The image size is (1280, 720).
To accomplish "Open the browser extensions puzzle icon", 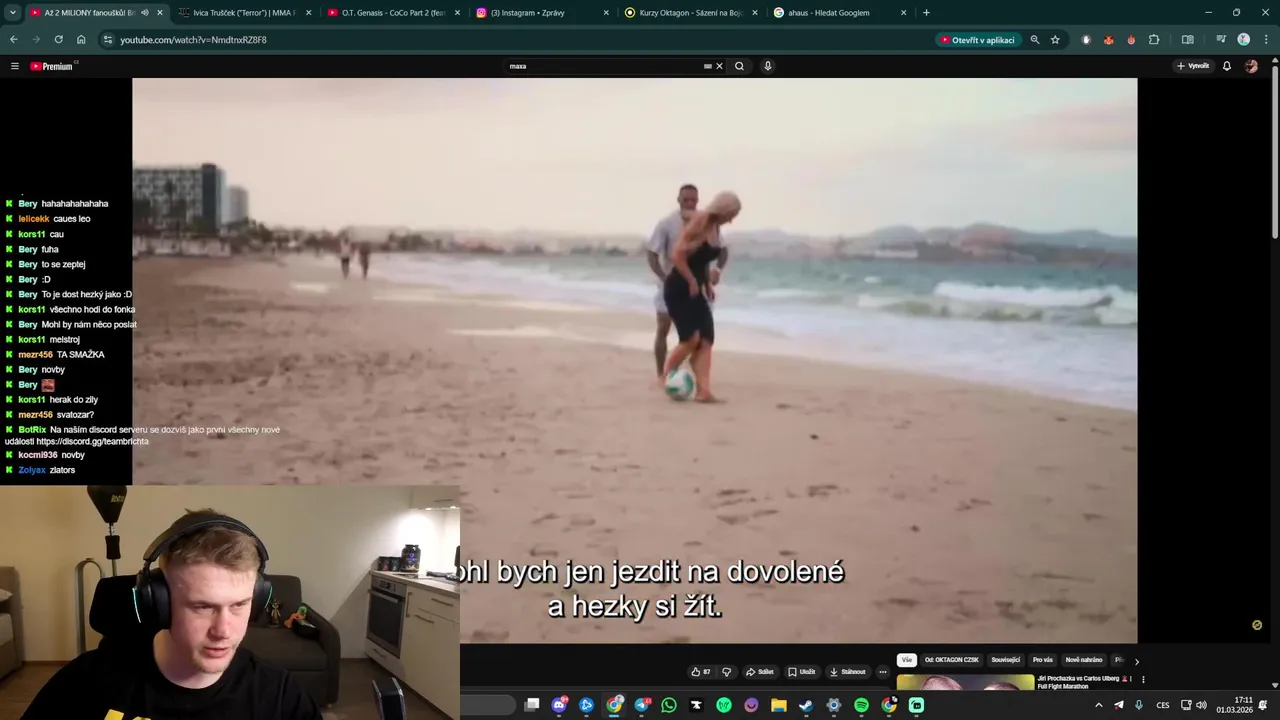I will click(x=1154, y=40).
